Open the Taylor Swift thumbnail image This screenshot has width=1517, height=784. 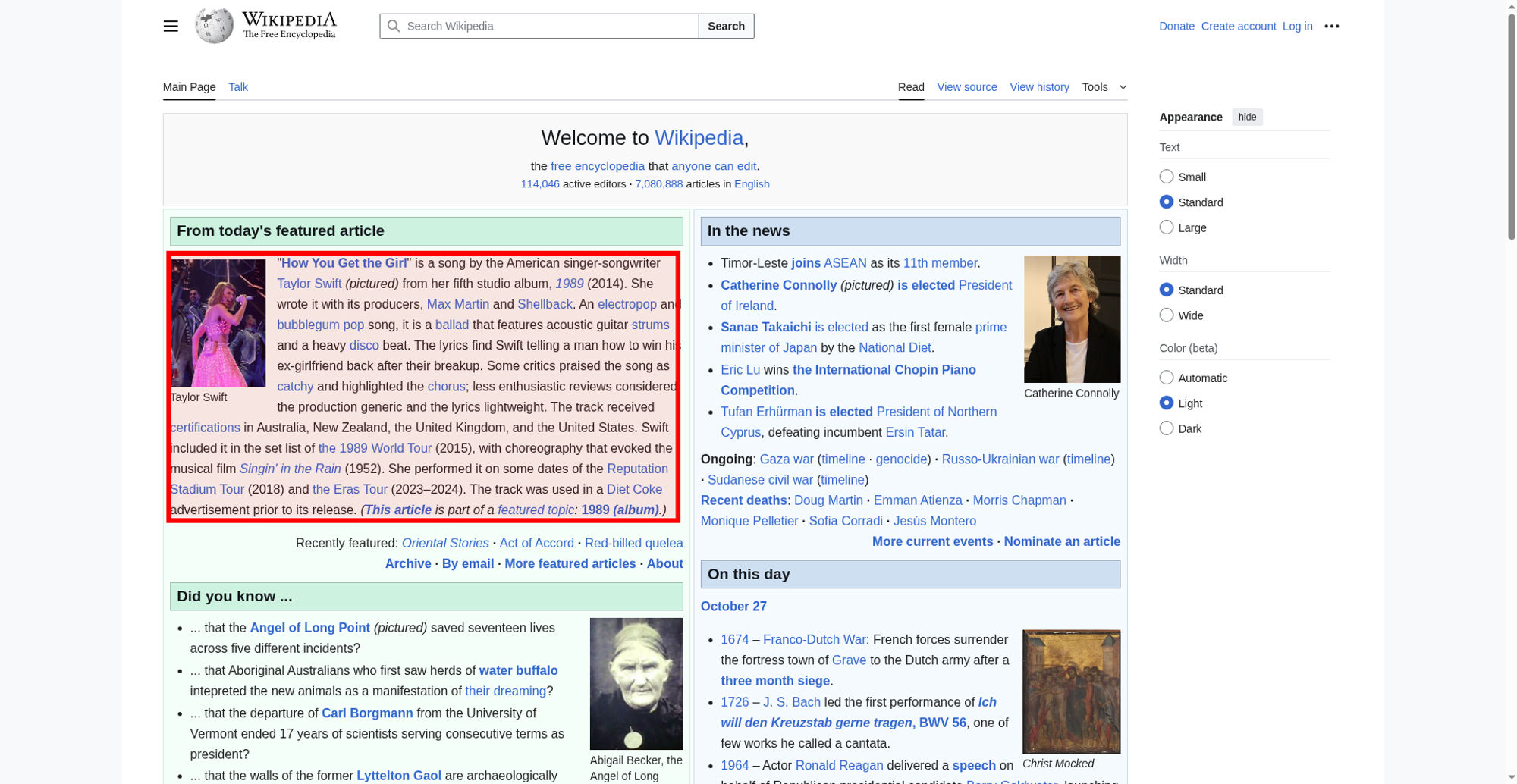(218, 323)
